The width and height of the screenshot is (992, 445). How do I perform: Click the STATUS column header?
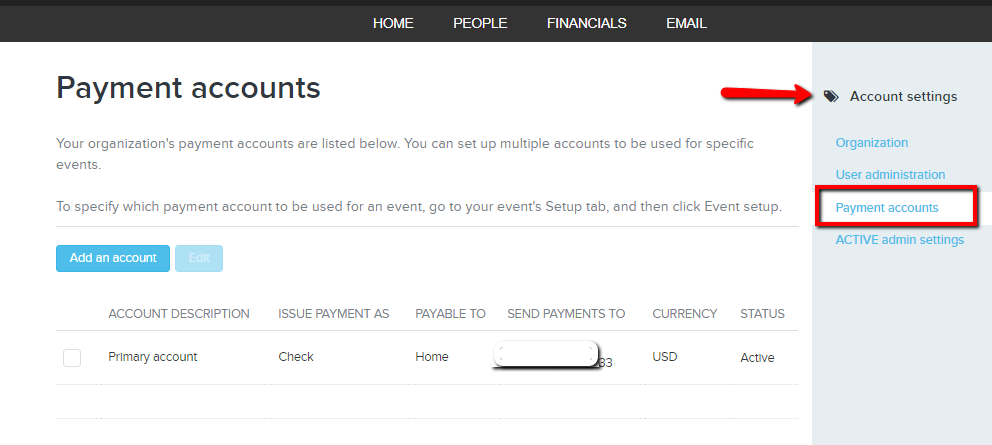point(762,314)
